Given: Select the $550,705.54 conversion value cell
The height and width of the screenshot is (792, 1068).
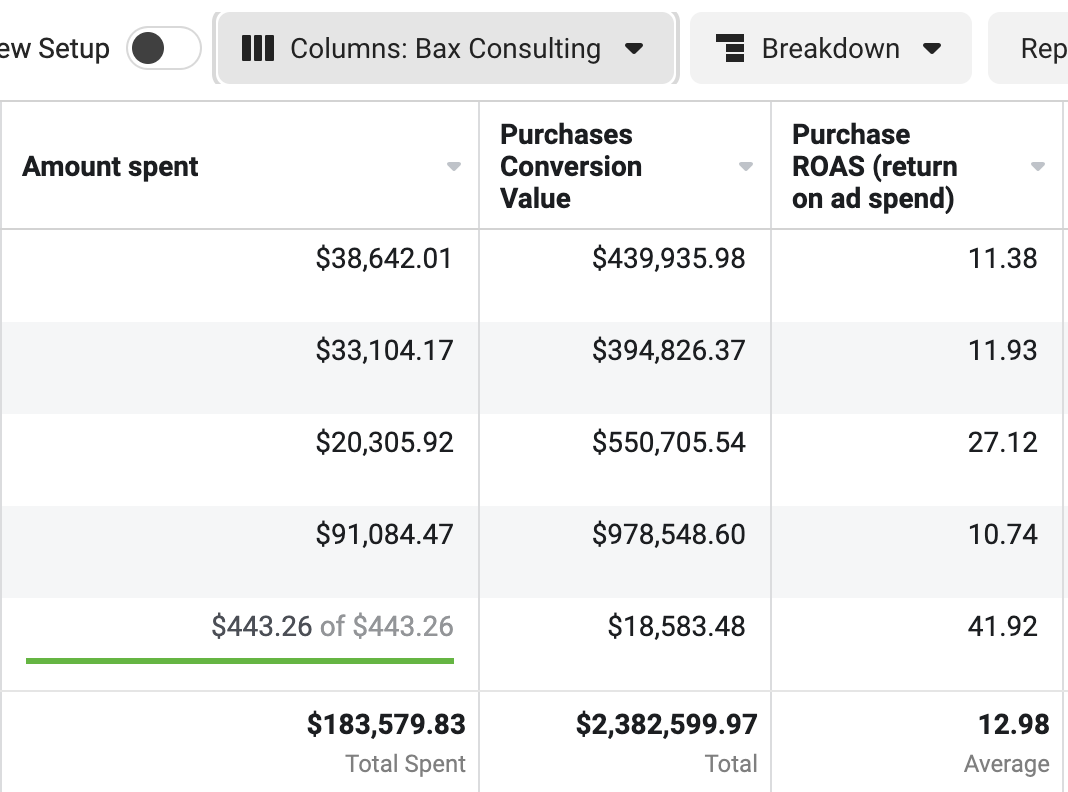Looking at the screenshot, I should tap(668, 443).
